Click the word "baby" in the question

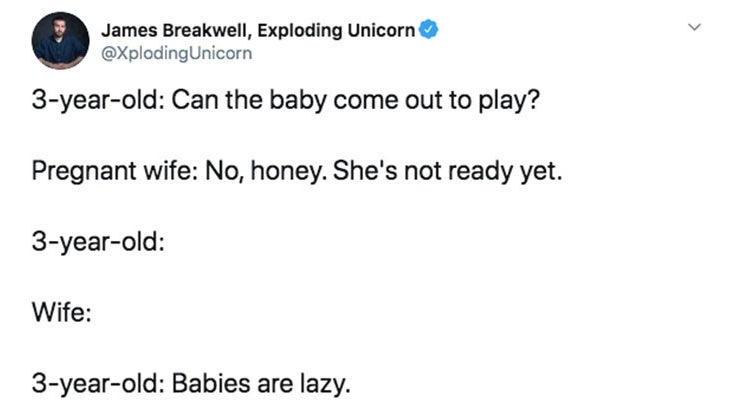tap(298, 100)
